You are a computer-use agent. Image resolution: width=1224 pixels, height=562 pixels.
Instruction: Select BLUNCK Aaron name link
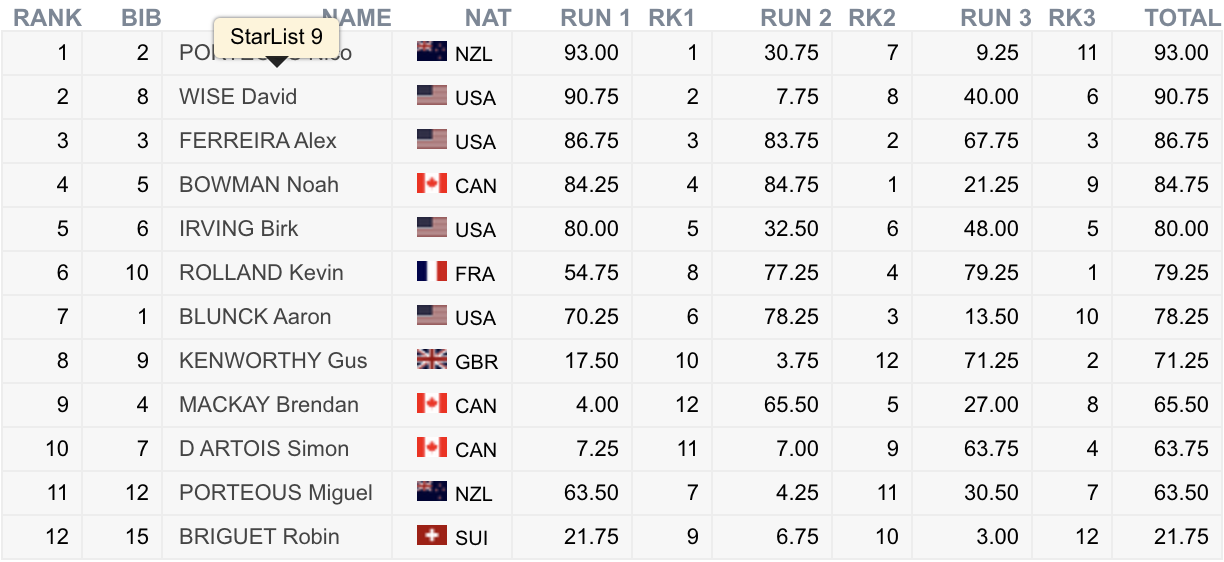(255, 316)
